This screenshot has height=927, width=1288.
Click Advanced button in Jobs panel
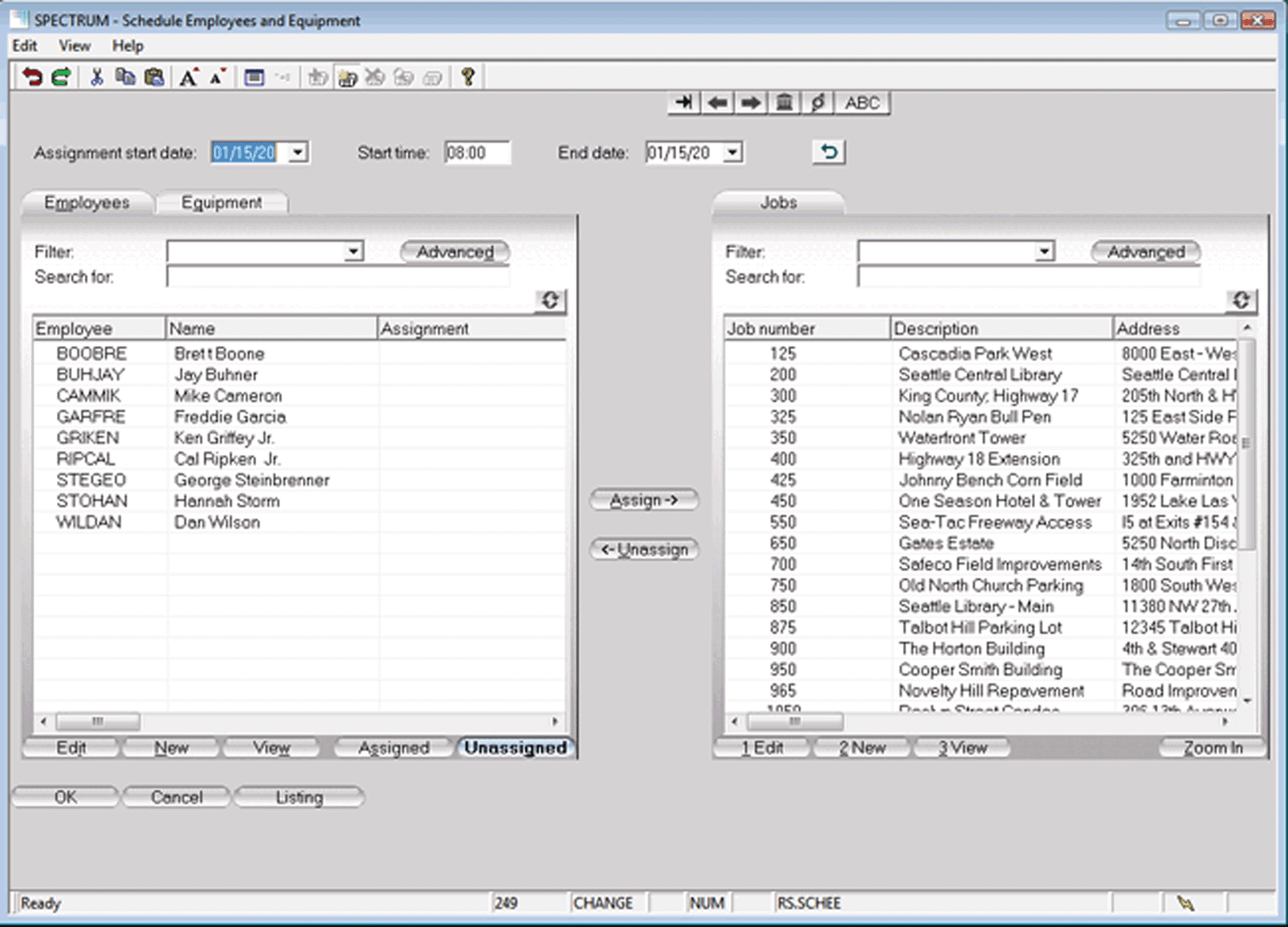point(1145,252)
